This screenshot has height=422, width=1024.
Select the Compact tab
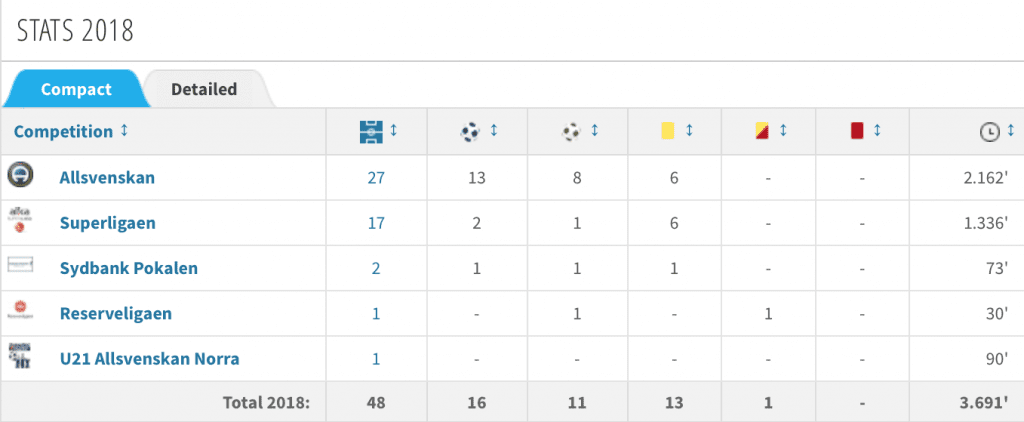(76, 89)
